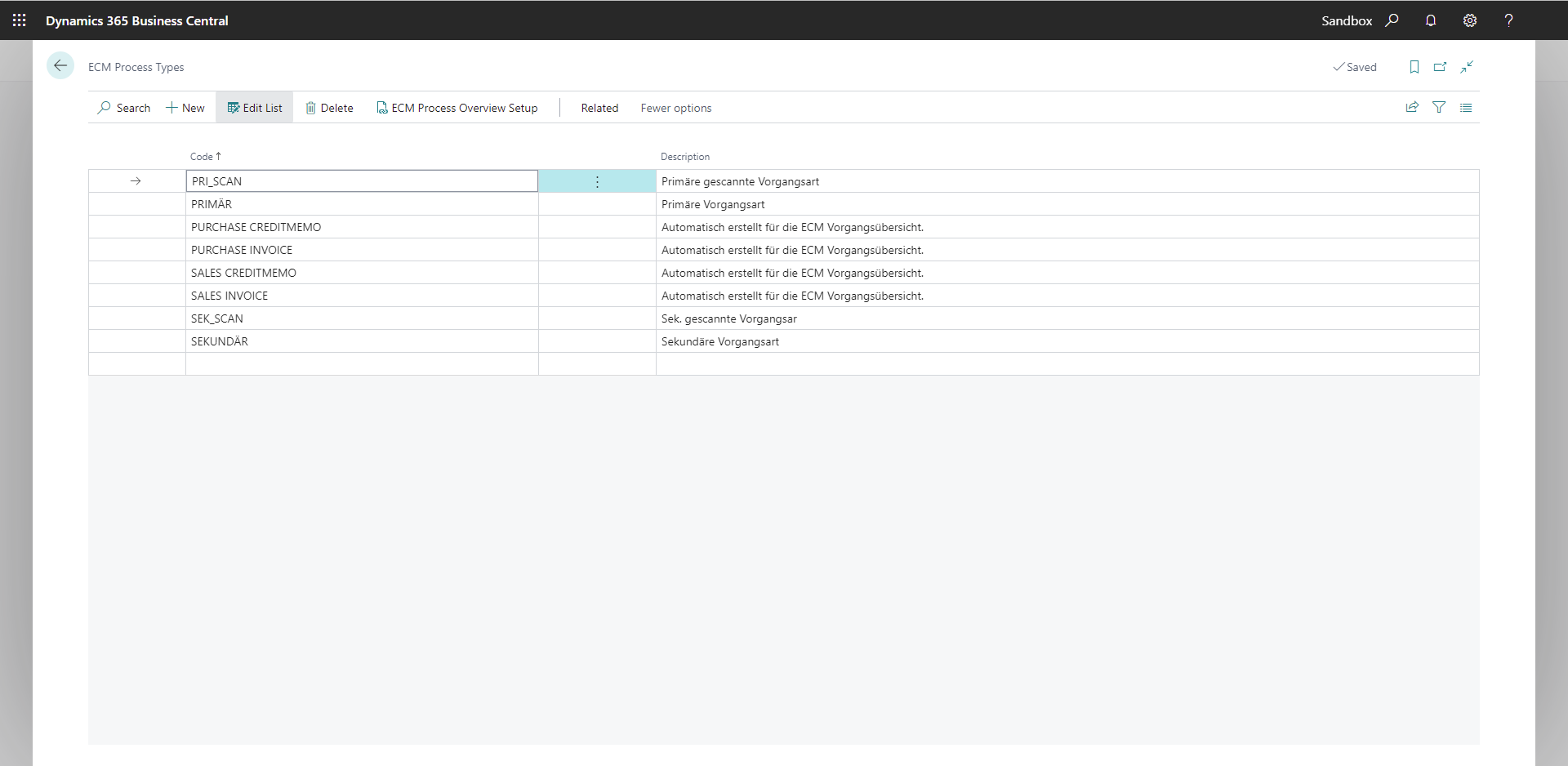
Task: Click the bookmark page icon
Action: pos(1414,67)
